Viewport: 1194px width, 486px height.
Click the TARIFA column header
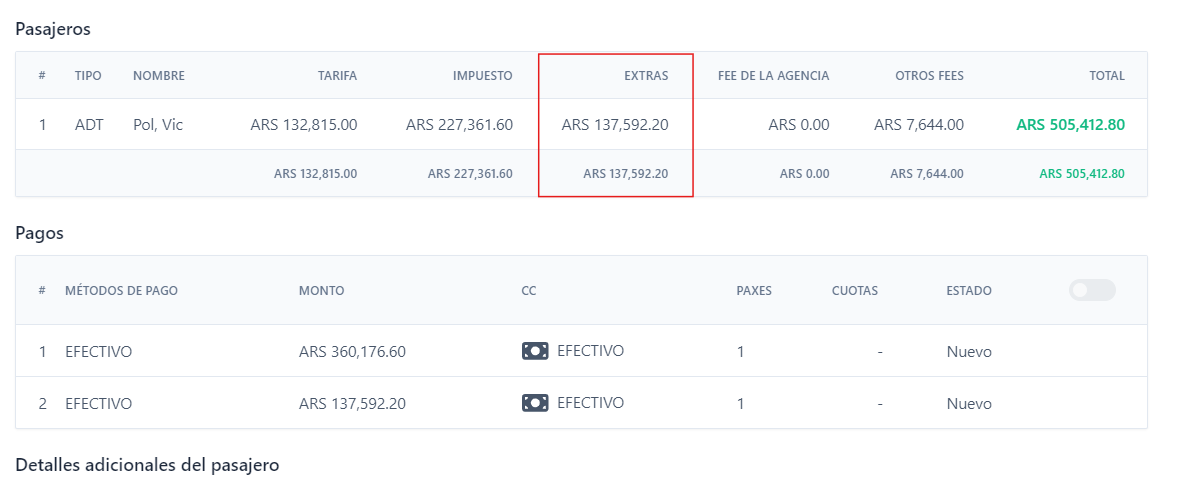[x=337, y=75]
